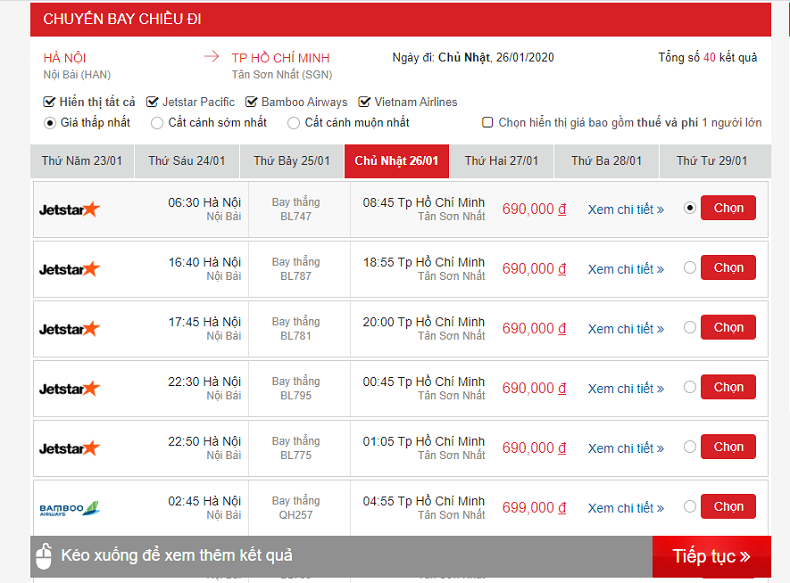Expand 'Xem chi tiết' for 22:30 flight
Screen dimensions: 790x583
(x=626, y=389)
